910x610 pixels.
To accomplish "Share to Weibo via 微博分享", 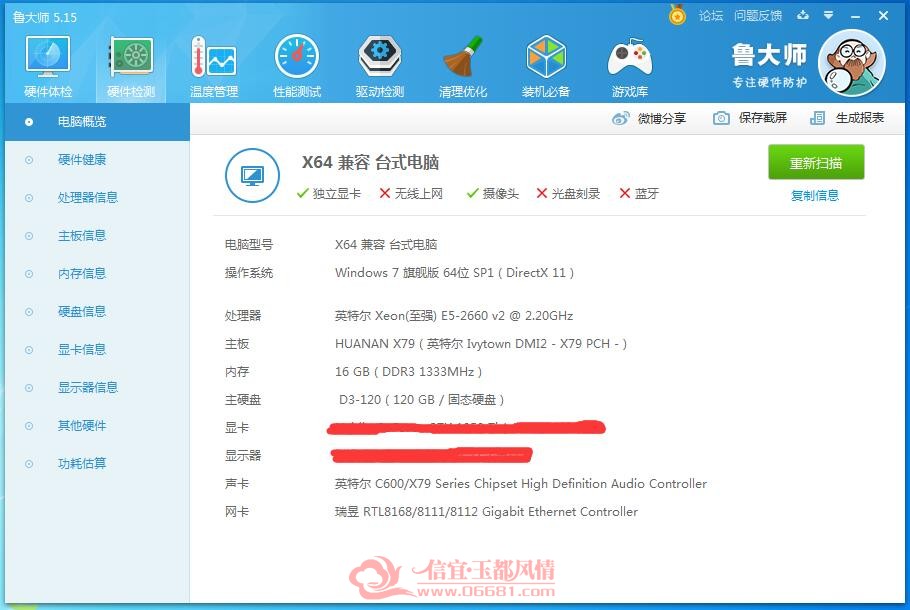I will coord(649,118).
